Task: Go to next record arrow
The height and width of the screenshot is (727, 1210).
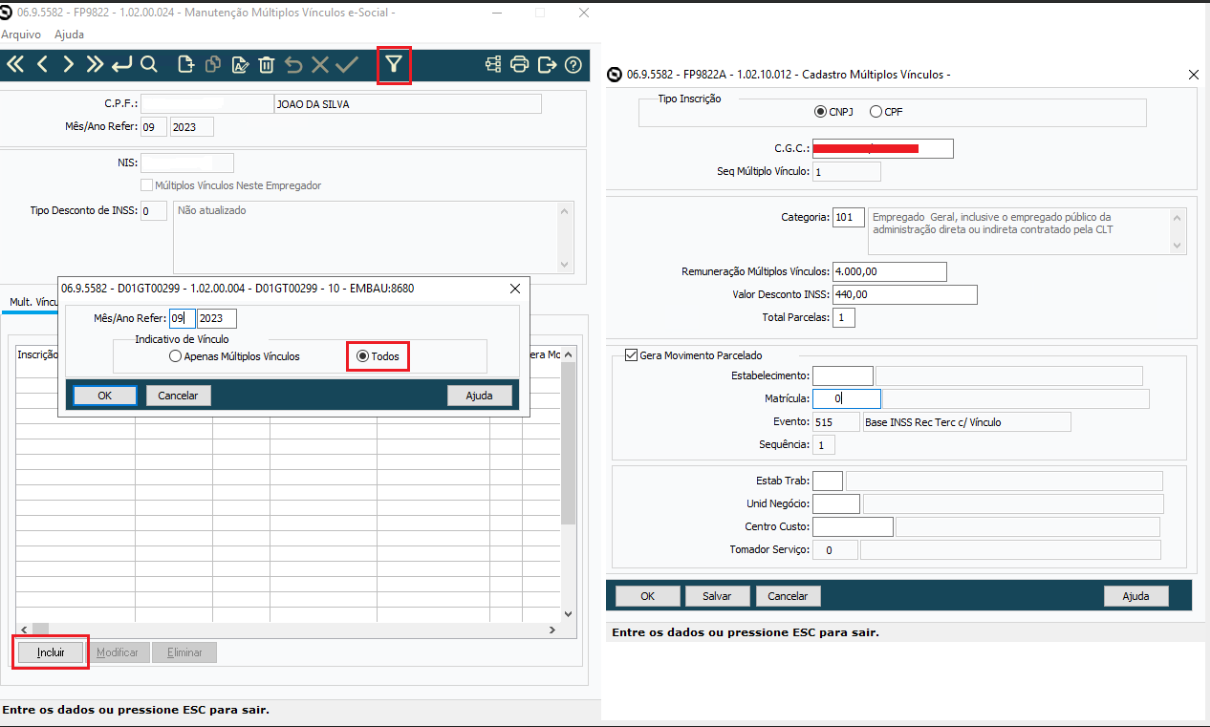Action: click(x=68, y=65)
